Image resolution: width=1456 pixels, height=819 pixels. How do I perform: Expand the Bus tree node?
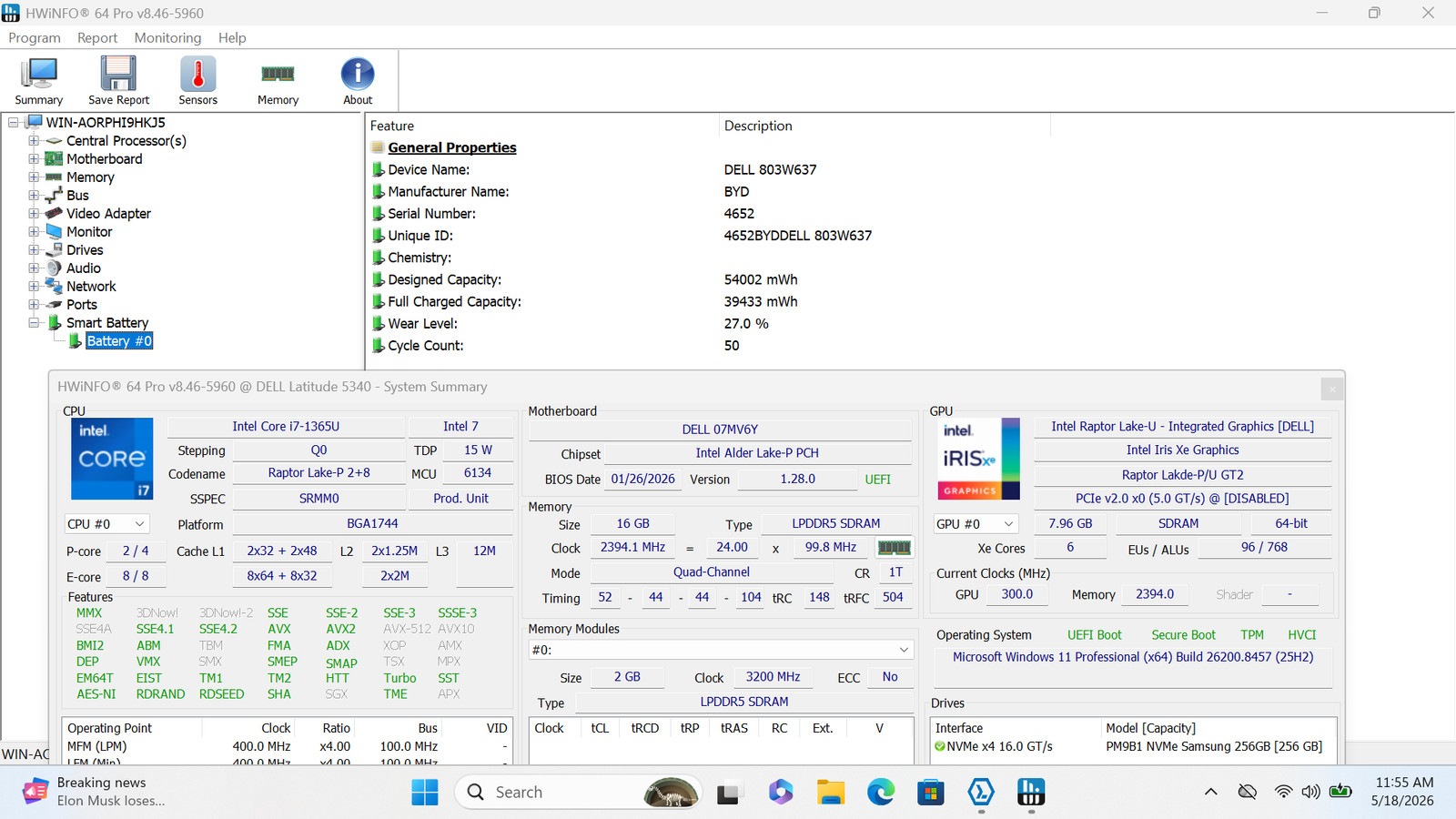tap(34, 196)
